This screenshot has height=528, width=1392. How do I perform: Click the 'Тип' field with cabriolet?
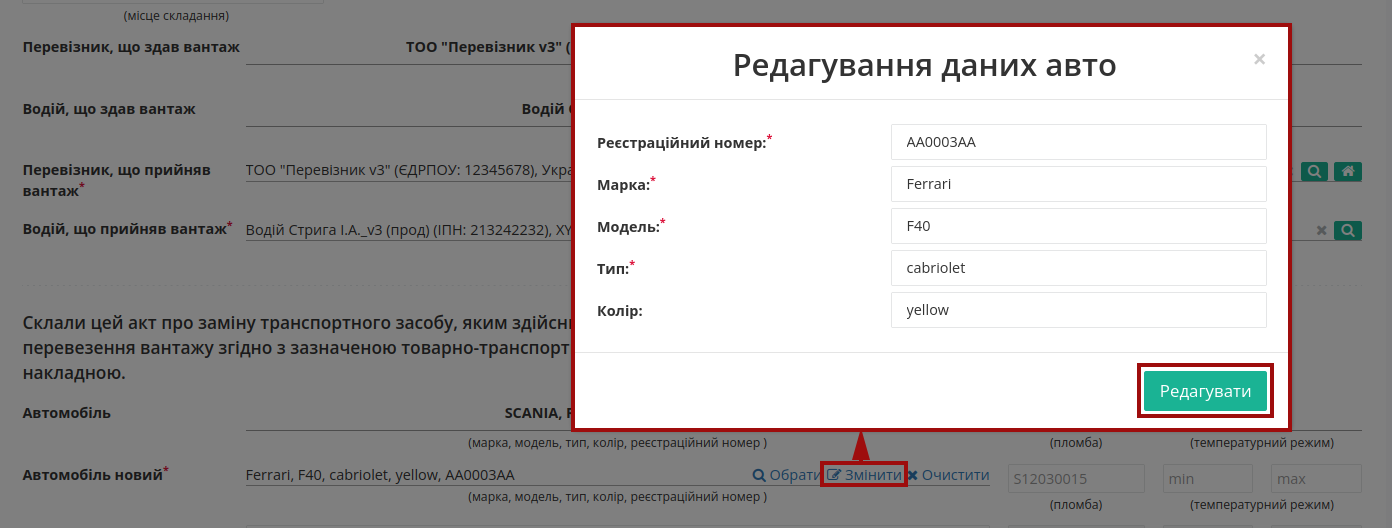[1079, 268]
